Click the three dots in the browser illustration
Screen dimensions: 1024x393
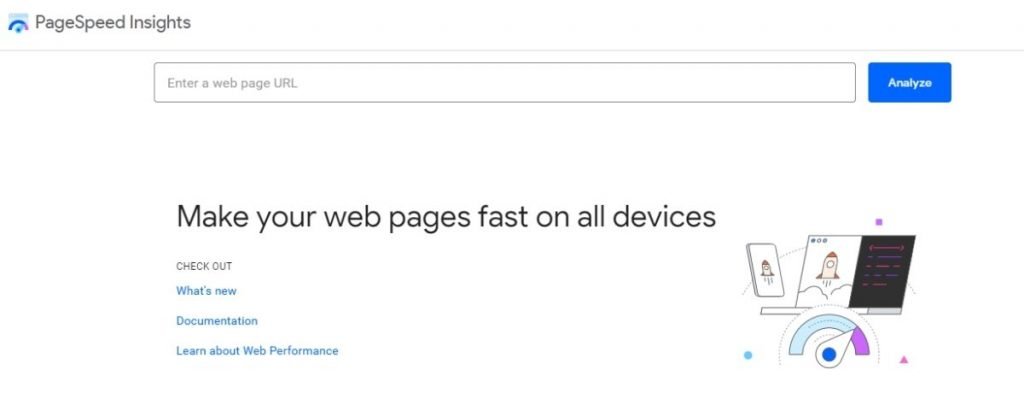818,241
